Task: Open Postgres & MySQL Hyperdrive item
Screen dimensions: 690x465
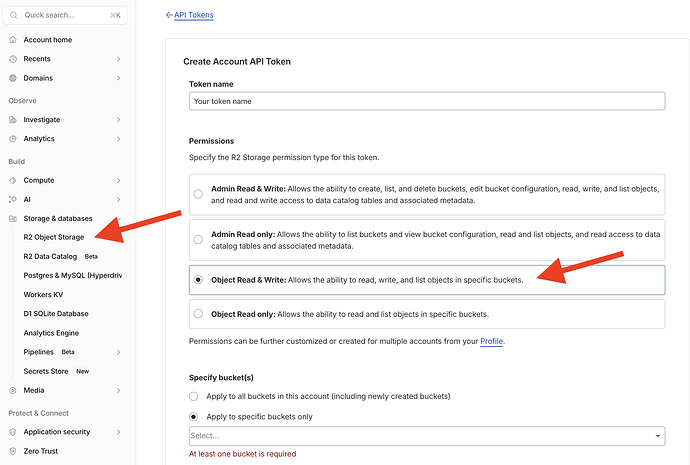Action: click(x=73, y=275)
